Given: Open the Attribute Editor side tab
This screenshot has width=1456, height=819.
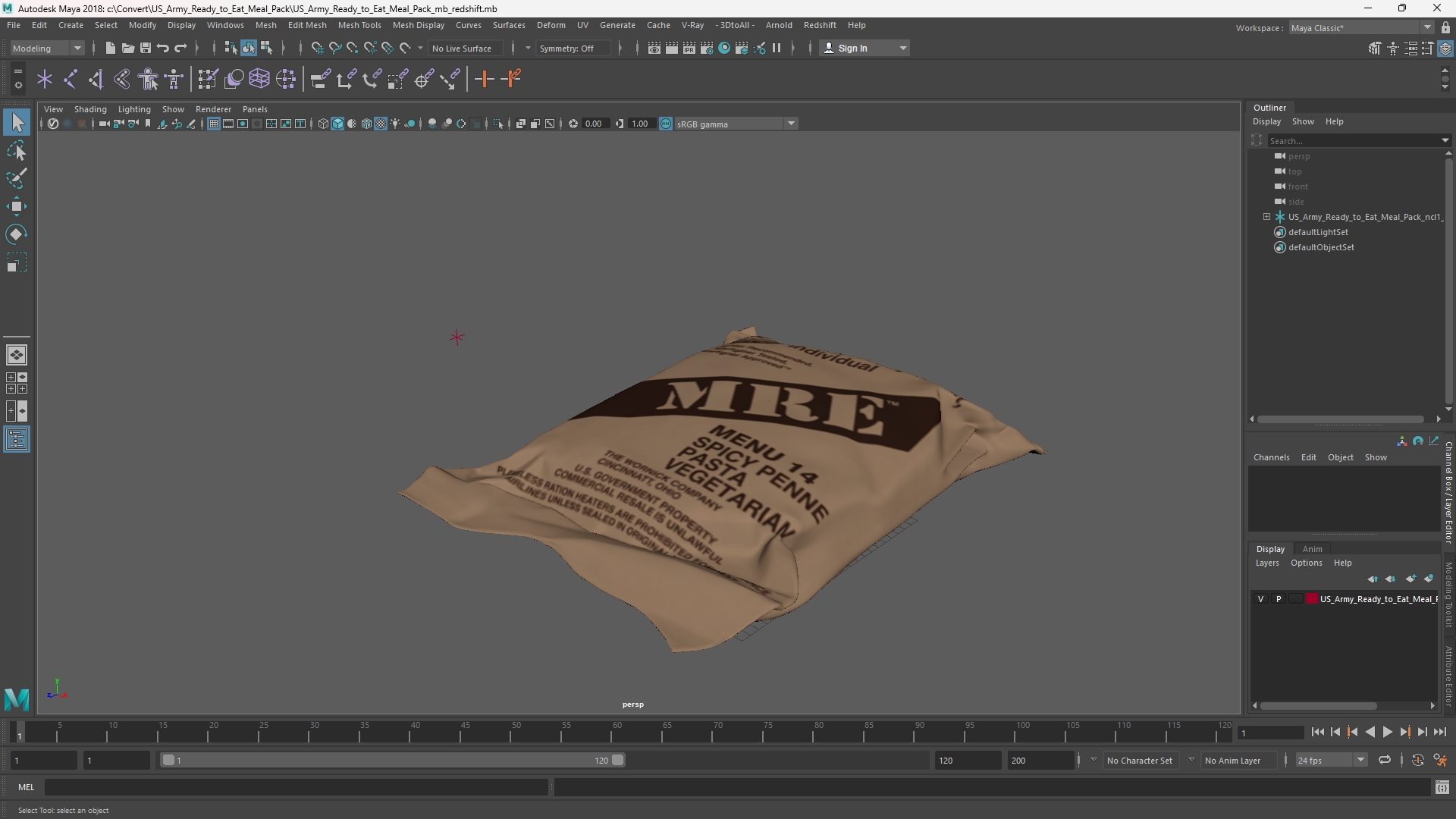Looking at the screenshot, I should tap(1448, 676).
